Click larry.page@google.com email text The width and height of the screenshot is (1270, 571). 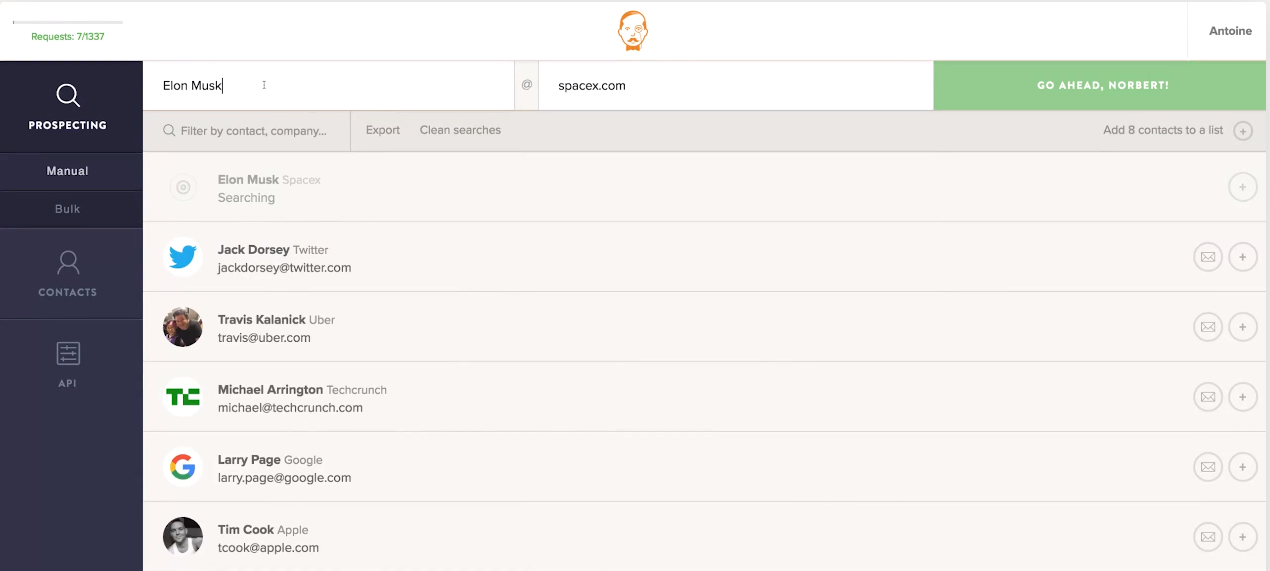(284, 478)
